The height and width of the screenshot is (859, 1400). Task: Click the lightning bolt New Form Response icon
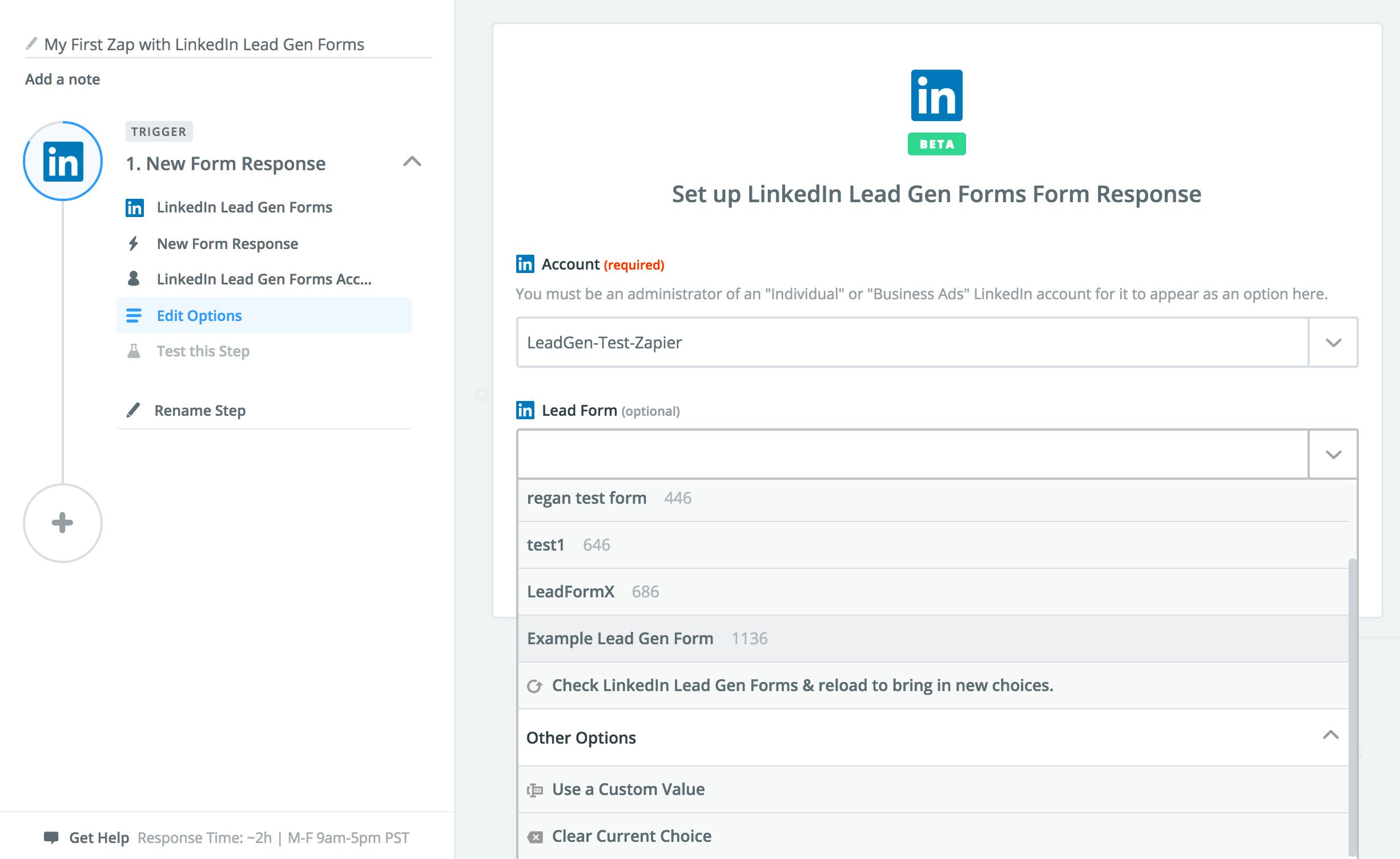click(134, 244)
